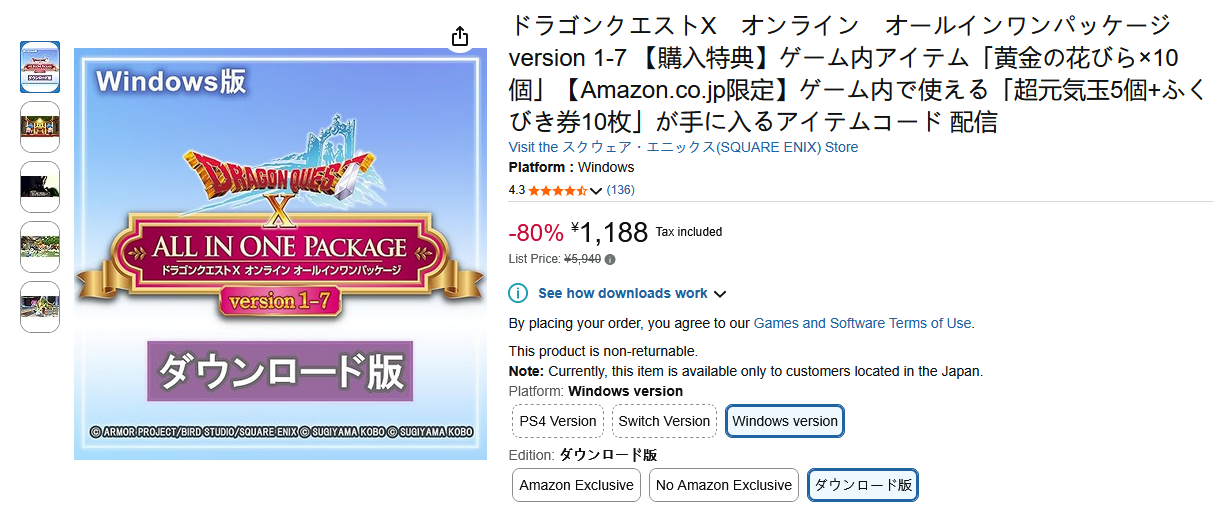Choose the Switch Version platform option

click(x=664, y=421)
